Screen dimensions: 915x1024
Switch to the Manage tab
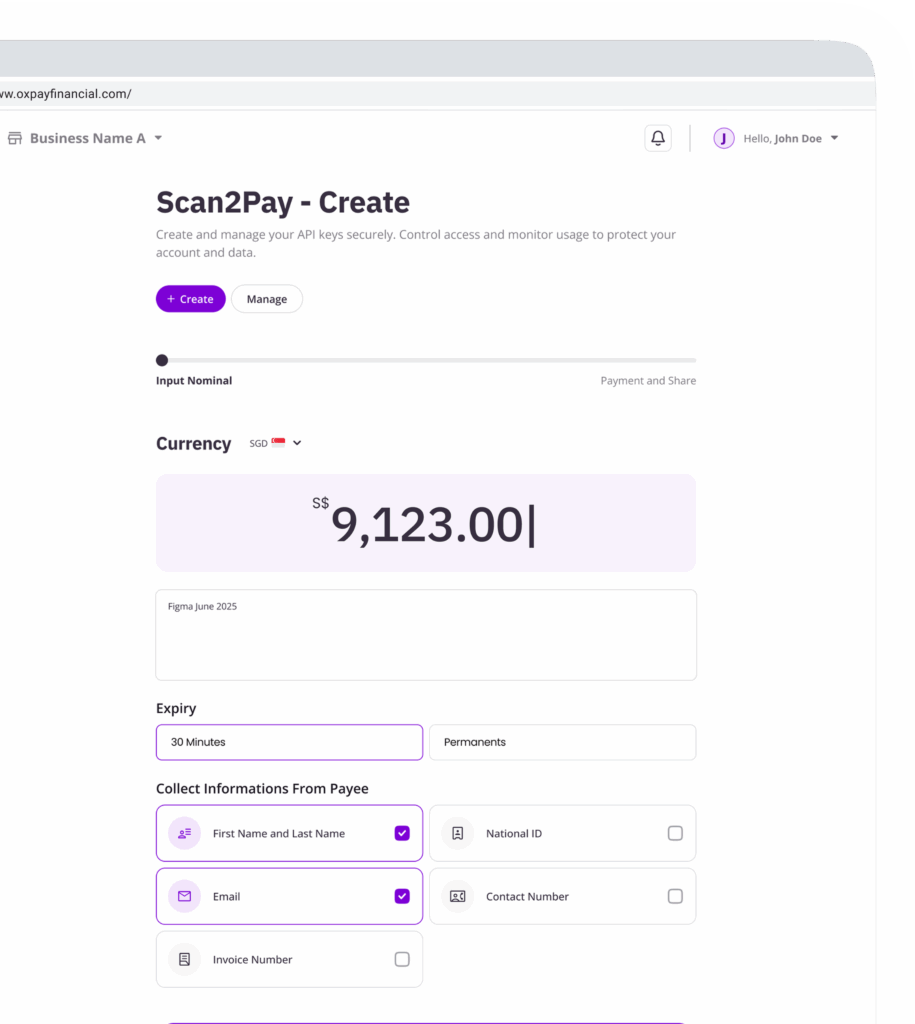pyautogui.click(x=267, y=299)
